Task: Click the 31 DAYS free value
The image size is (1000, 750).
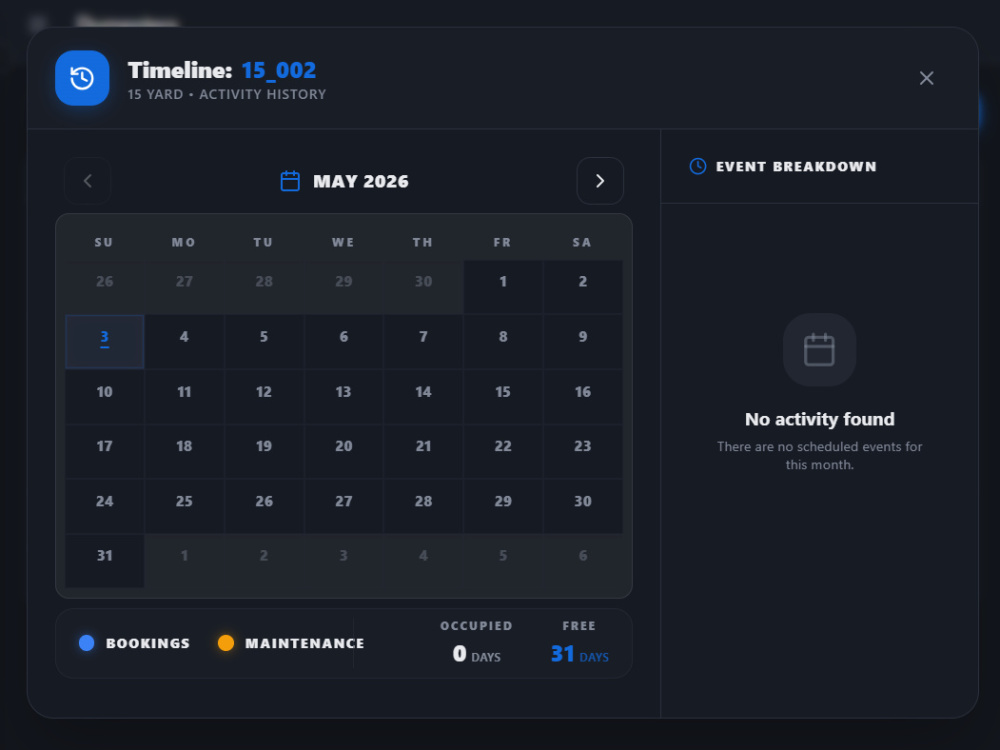Action: pyautogui.click(x=580, y=654)
